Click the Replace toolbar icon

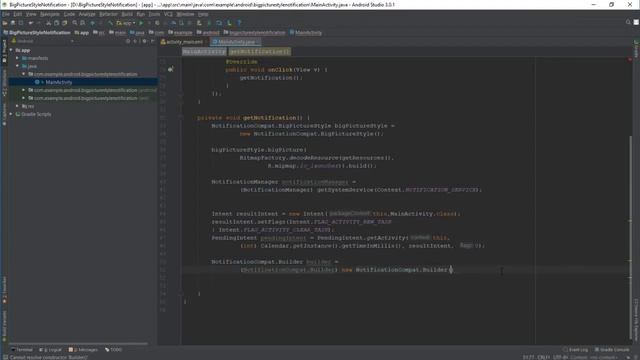click(x=82, y=23)
